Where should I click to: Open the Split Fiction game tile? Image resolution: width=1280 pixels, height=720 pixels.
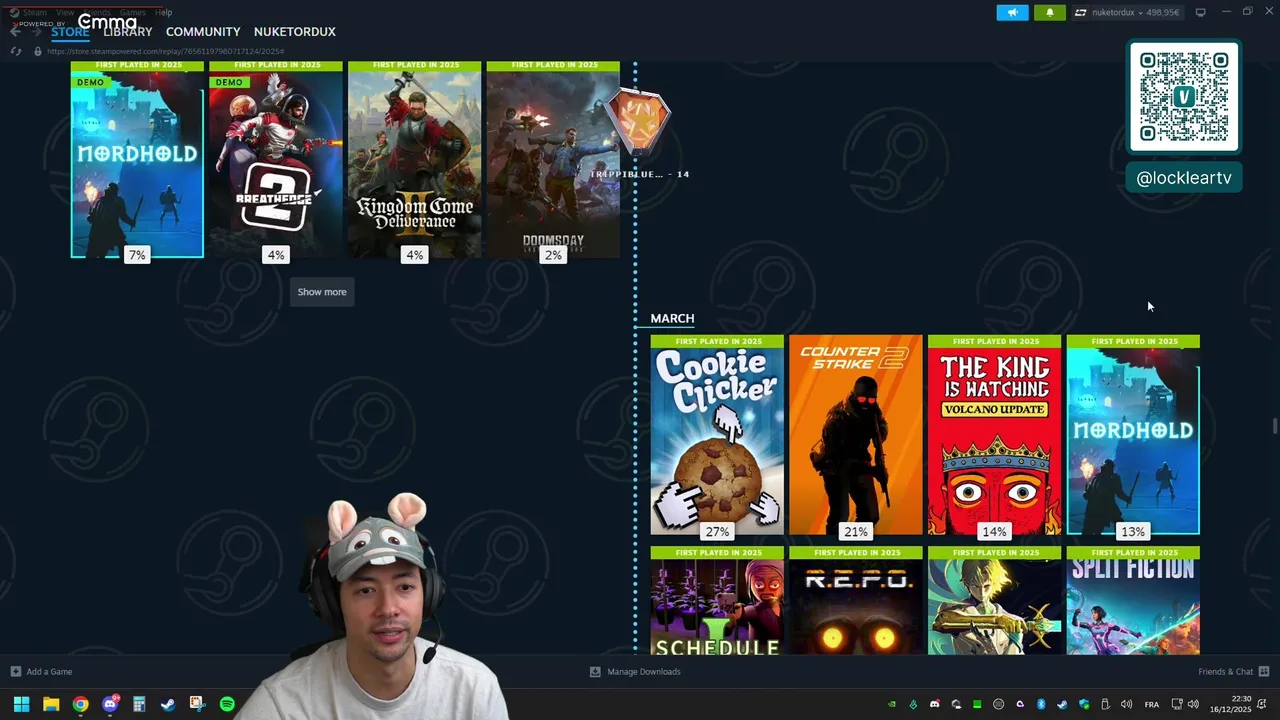pyautogui.click(x=1133, y=602)
